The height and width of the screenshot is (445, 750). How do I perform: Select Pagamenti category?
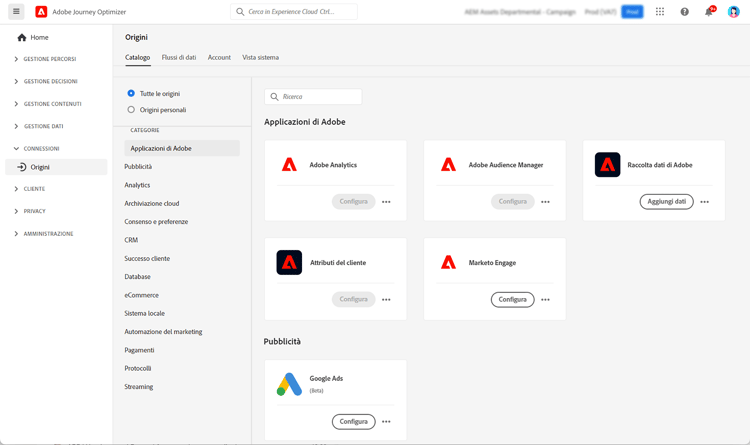139,350
